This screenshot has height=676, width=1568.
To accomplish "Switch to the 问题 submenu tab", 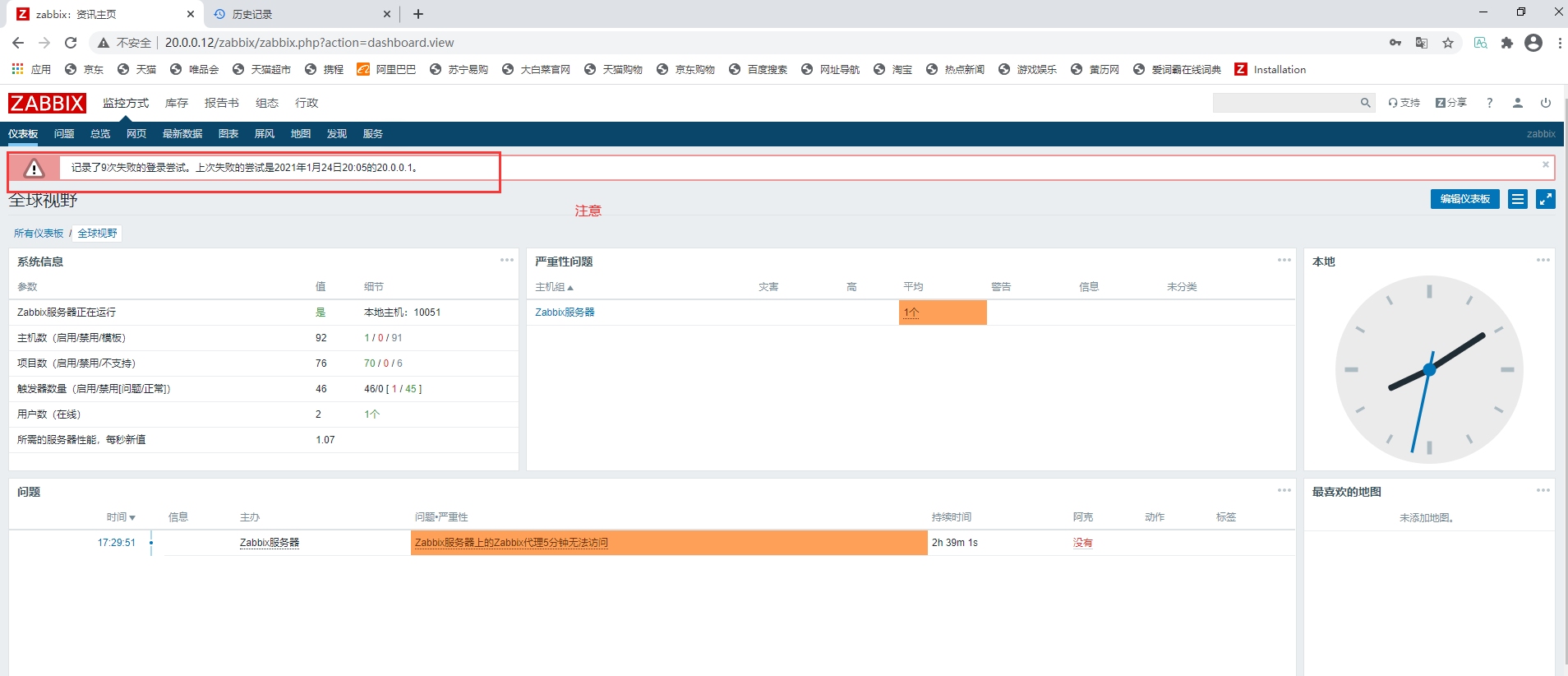I will [x=64, y=134].
